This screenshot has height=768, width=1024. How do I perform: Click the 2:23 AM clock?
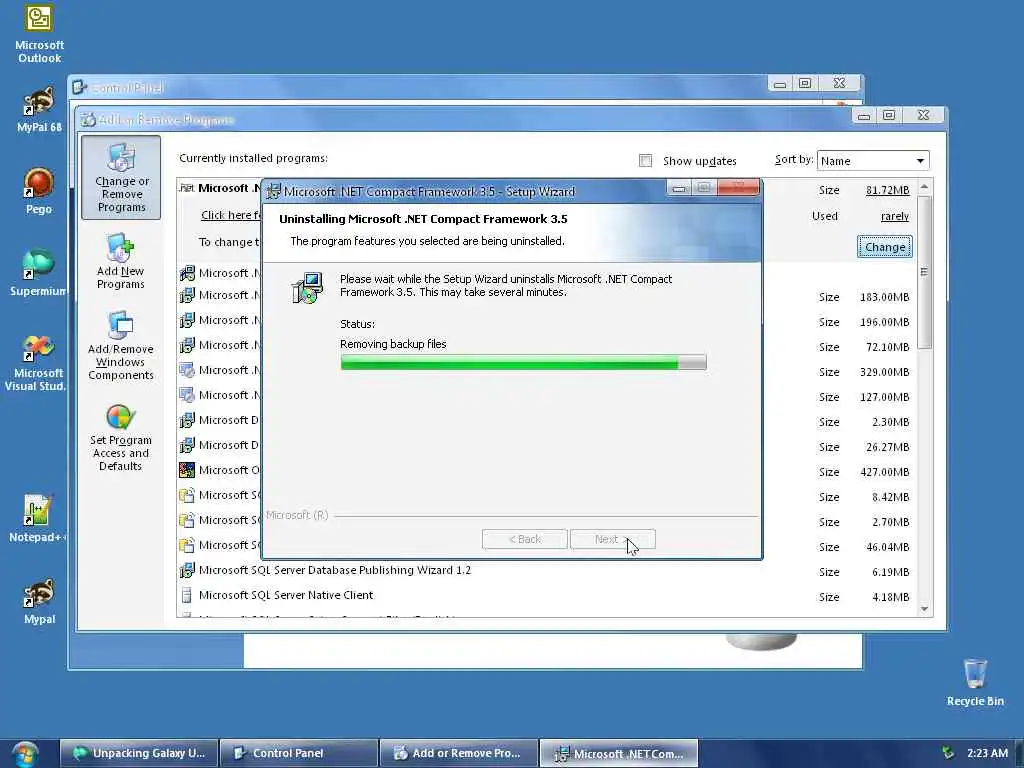click(x=987, y=753)
